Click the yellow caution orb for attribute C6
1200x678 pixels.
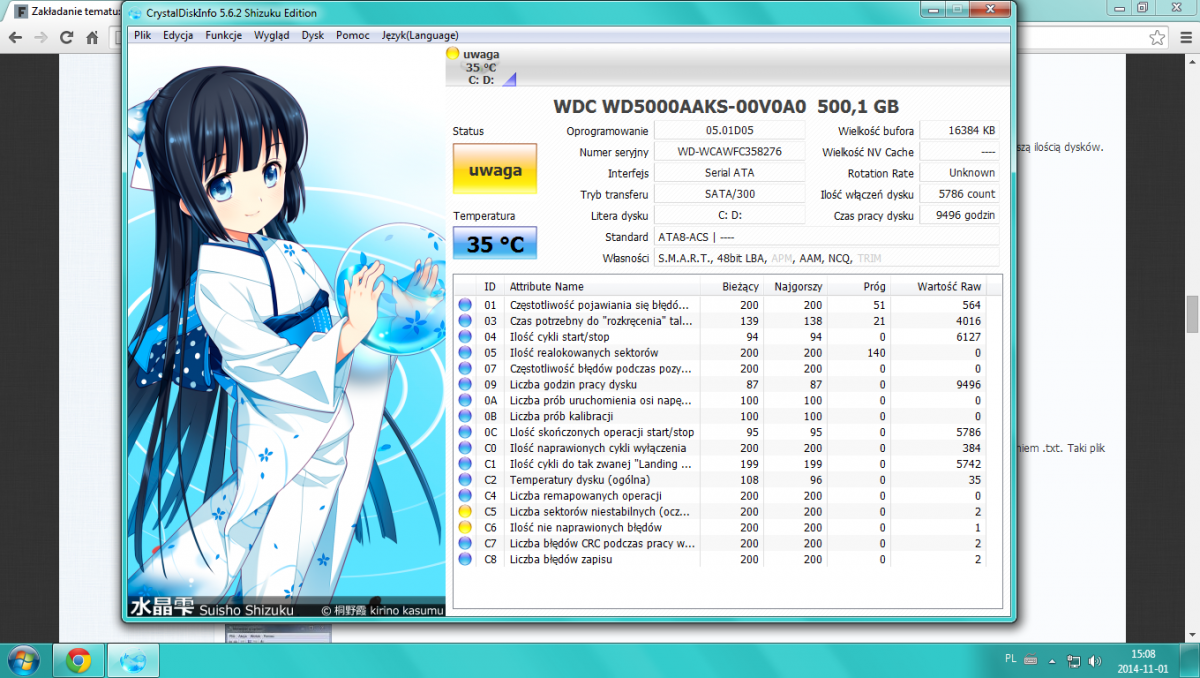tap(465, 528)
